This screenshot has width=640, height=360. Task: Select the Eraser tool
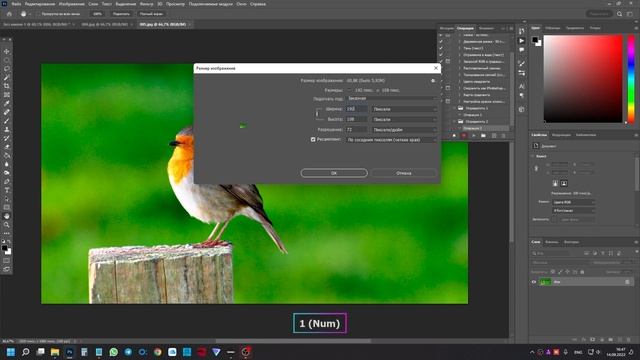(7, 147)
